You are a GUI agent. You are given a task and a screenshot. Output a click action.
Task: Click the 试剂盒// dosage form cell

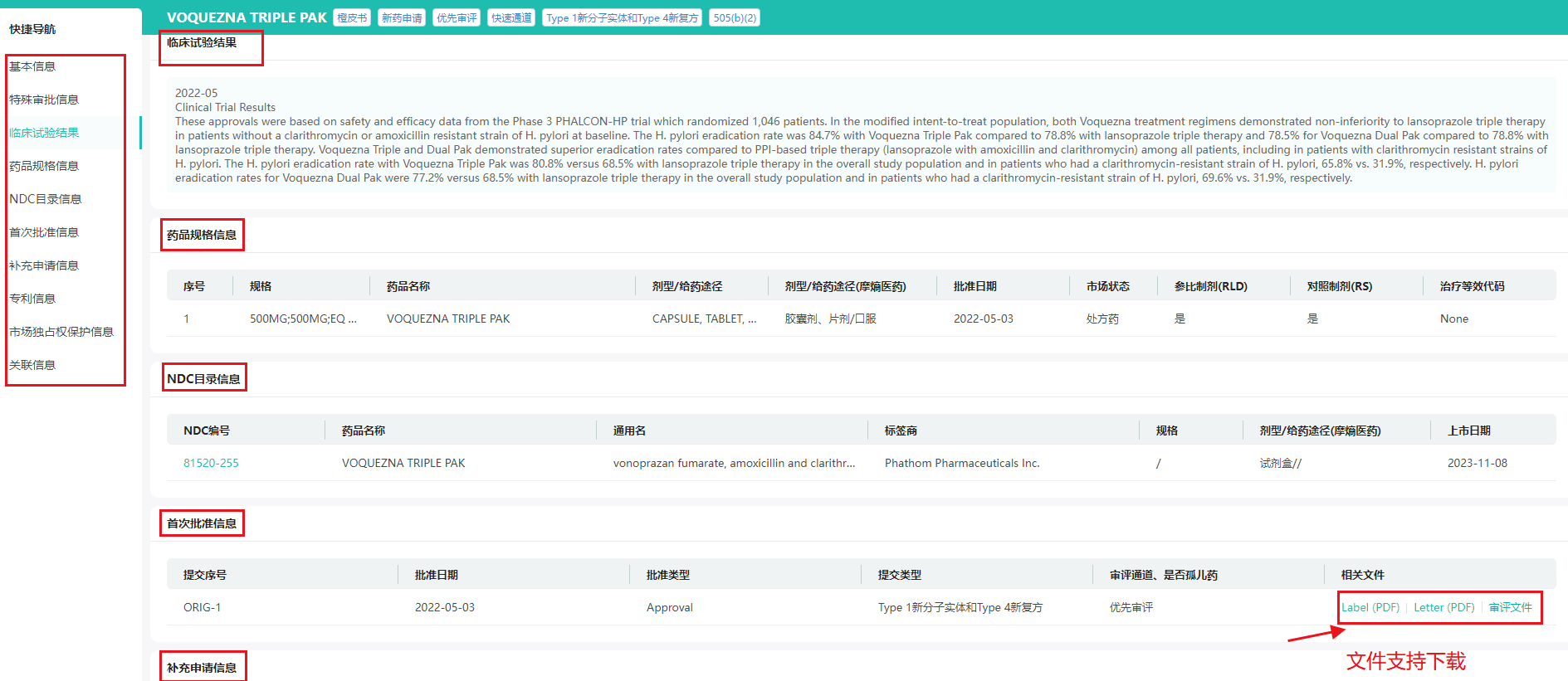(x=1280, y=463)
